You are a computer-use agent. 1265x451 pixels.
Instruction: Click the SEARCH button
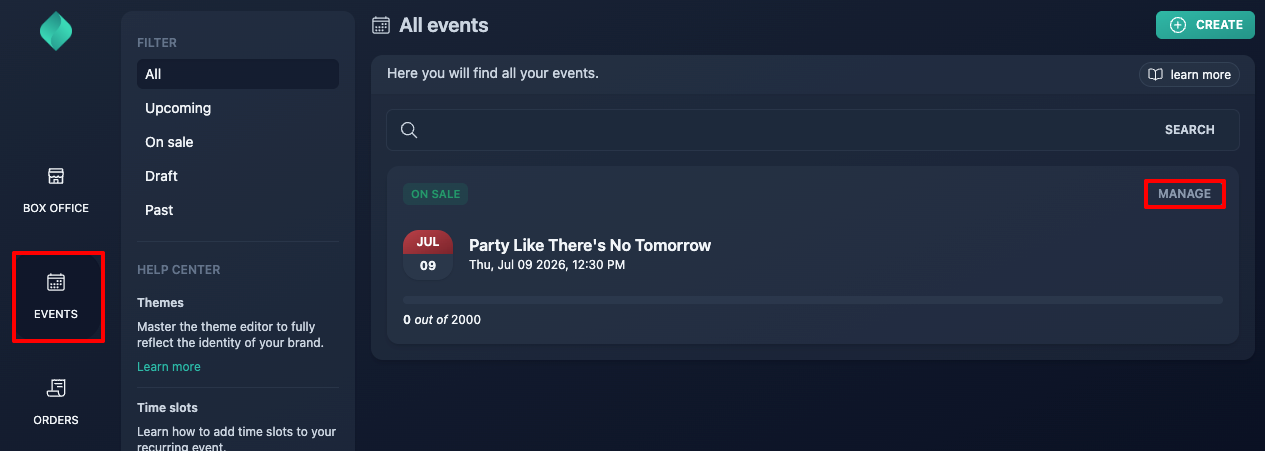click(x=1190, y=130)
